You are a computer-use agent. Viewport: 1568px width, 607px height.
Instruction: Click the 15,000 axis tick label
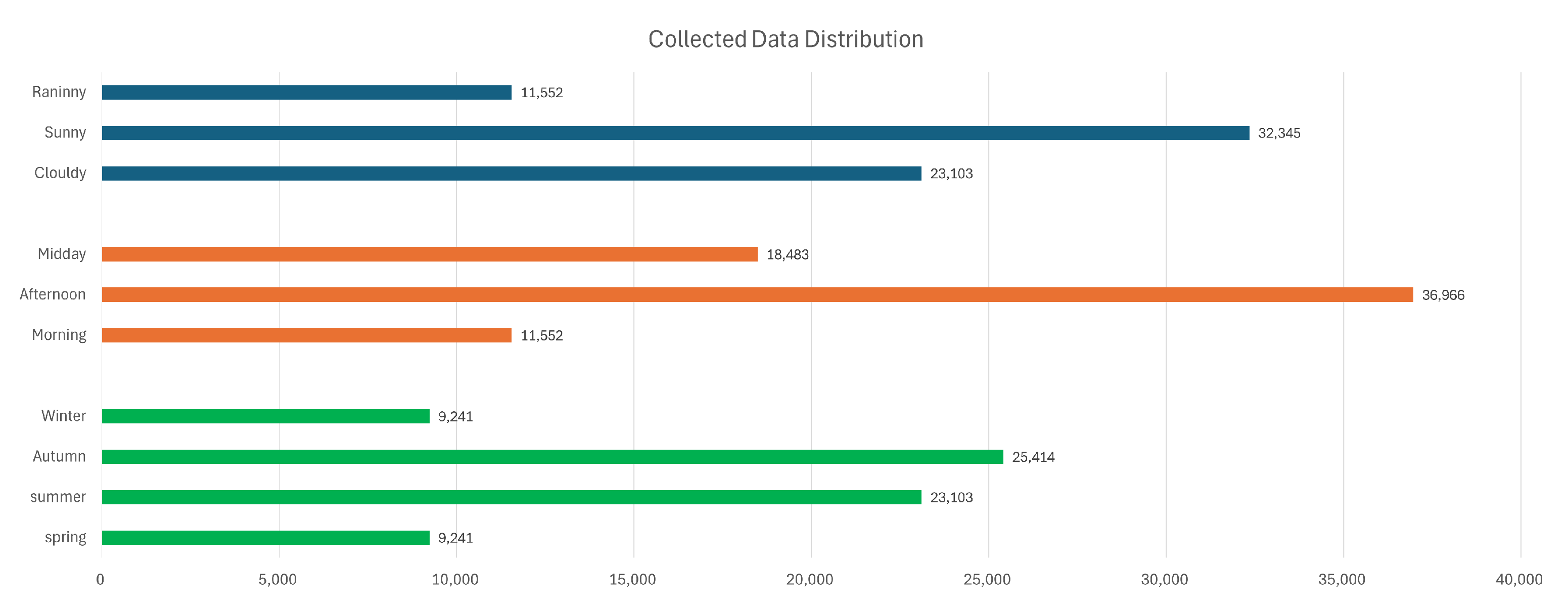click(632, 580)
